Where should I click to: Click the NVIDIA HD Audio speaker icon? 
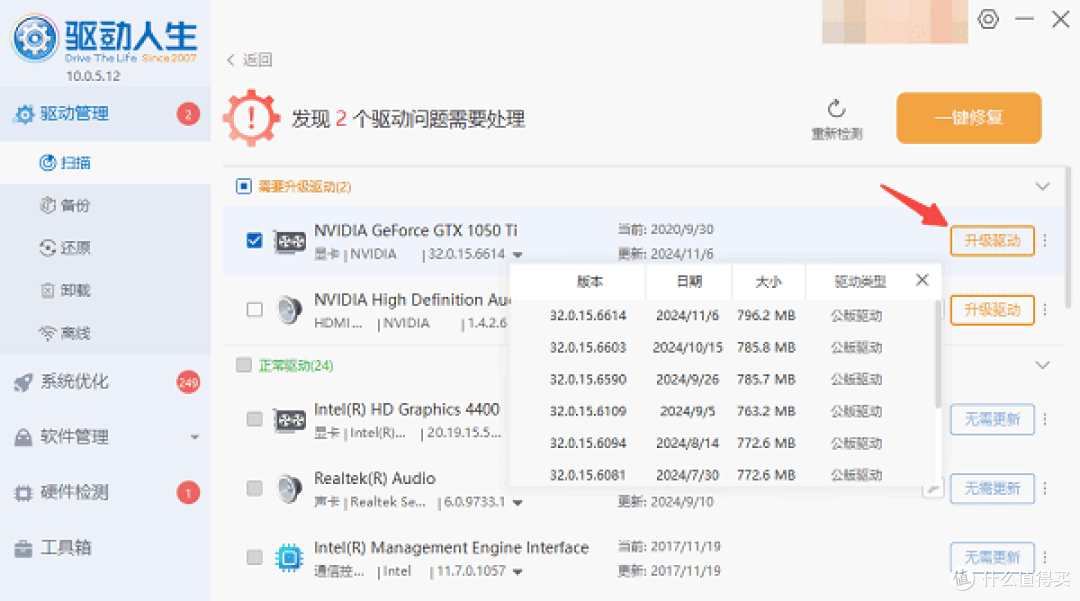(290, 310)
